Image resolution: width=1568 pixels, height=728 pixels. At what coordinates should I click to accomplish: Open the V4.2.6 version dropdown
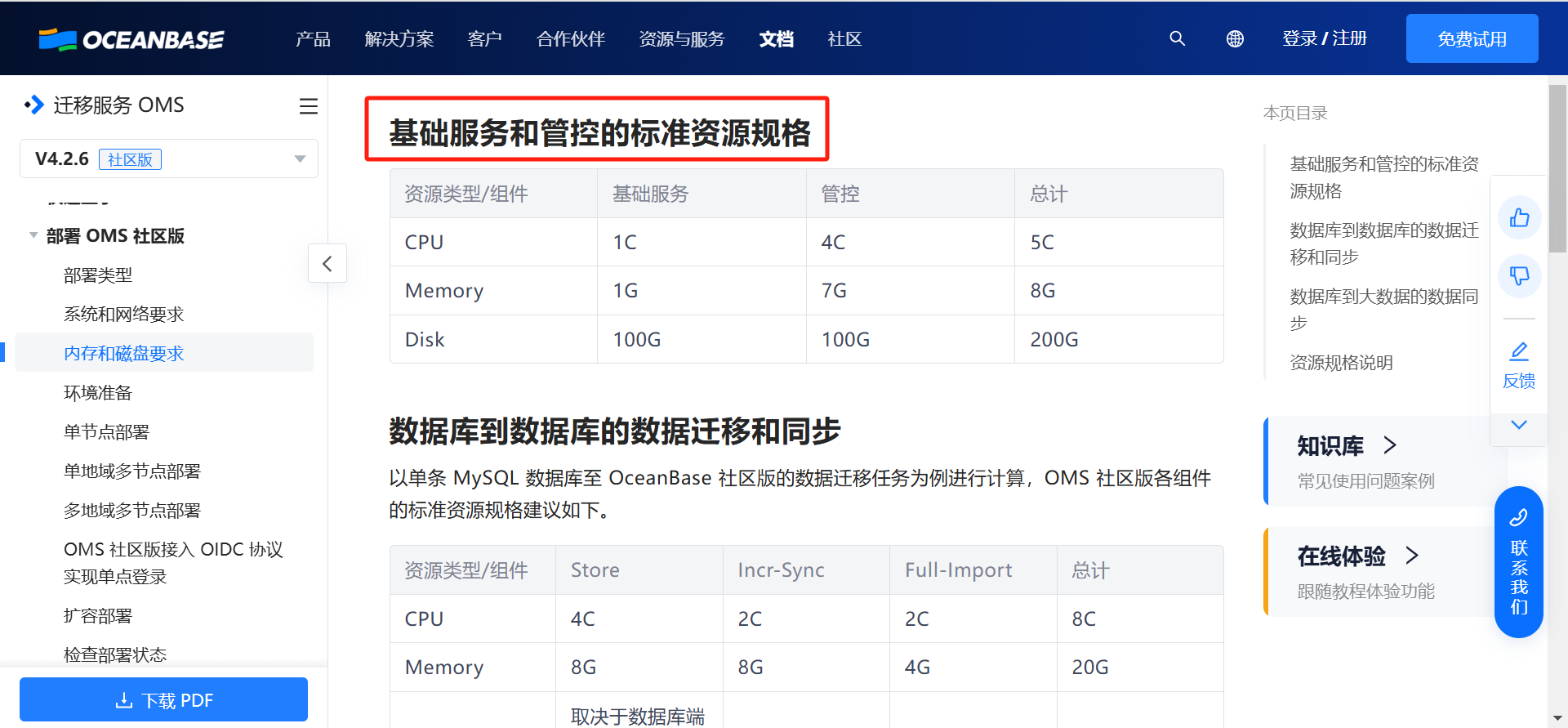click(169, 159)
